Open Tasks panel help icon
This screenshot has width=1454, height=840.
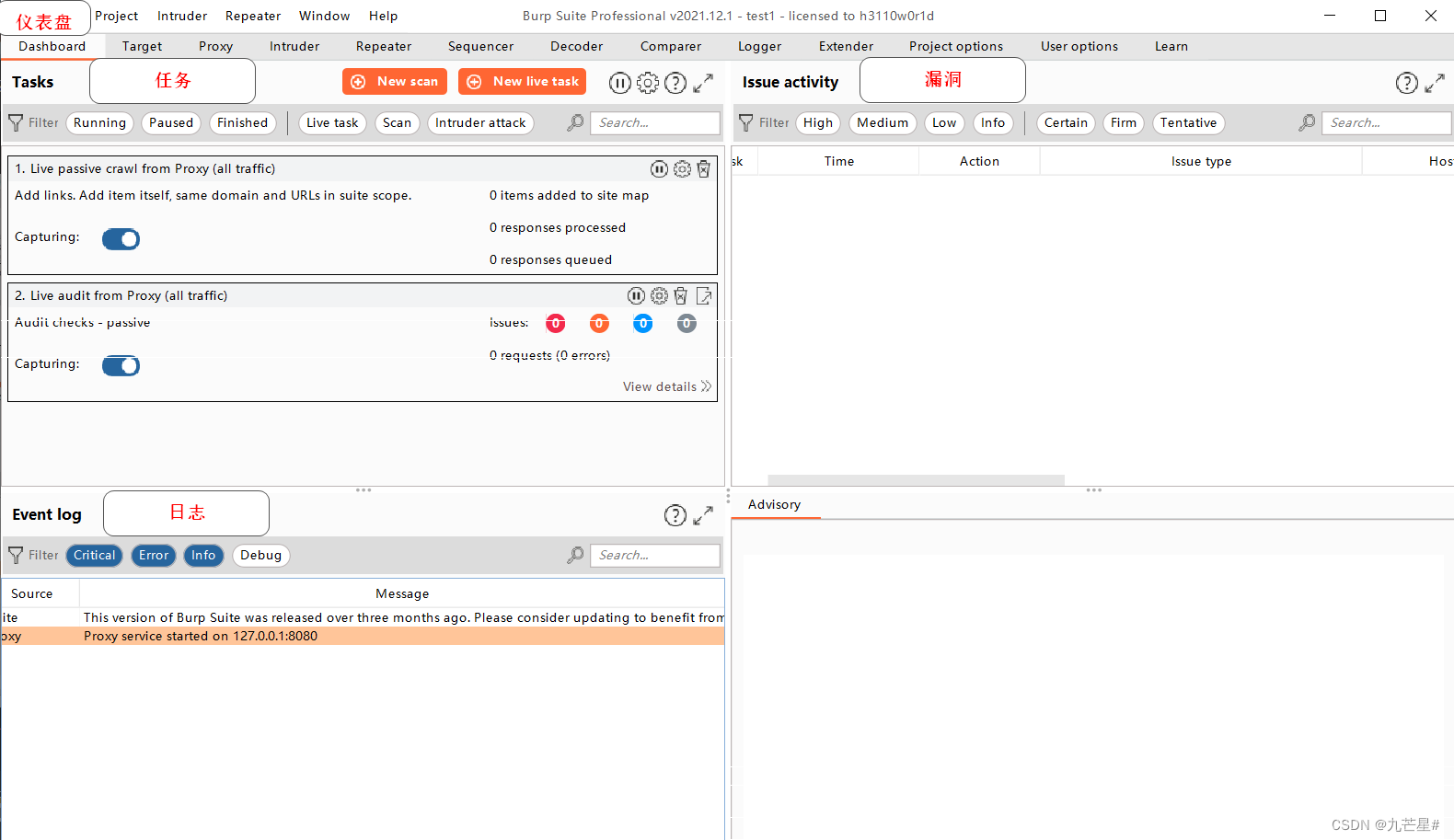[x=675, y=83]
